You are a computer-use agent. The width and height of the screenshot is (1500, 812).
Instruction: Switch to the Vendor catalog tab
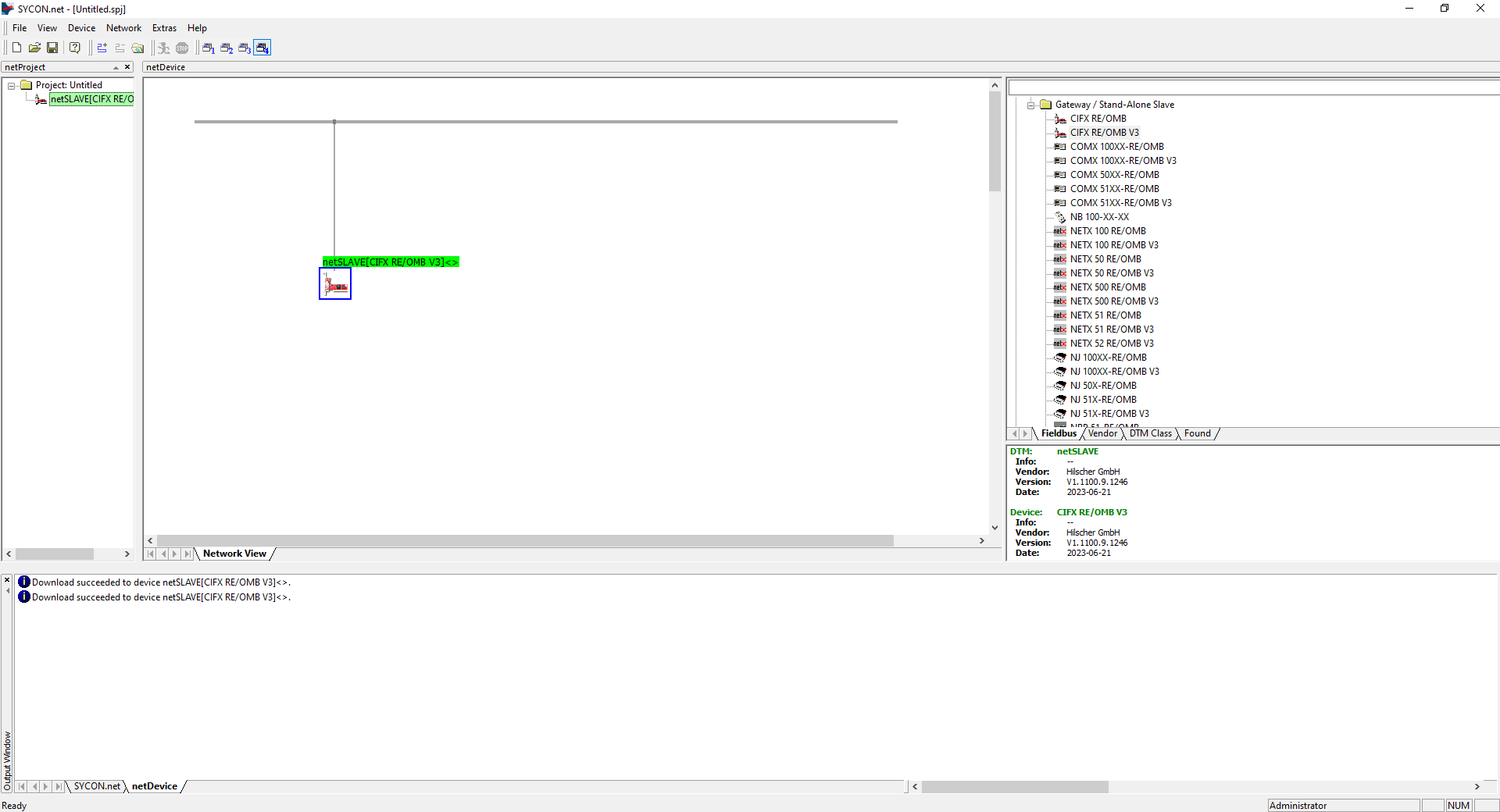tap(1102, 433)
